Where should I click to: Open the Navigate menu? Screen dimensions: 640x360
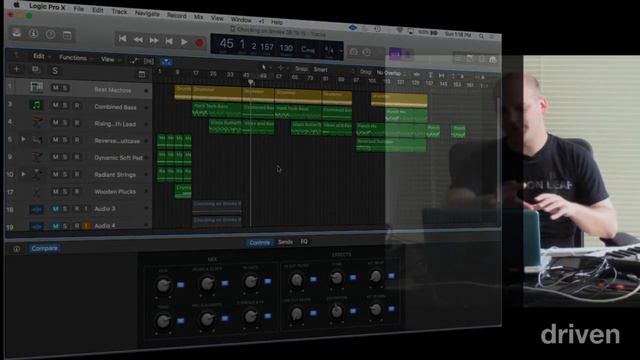(x=147, y=13)
